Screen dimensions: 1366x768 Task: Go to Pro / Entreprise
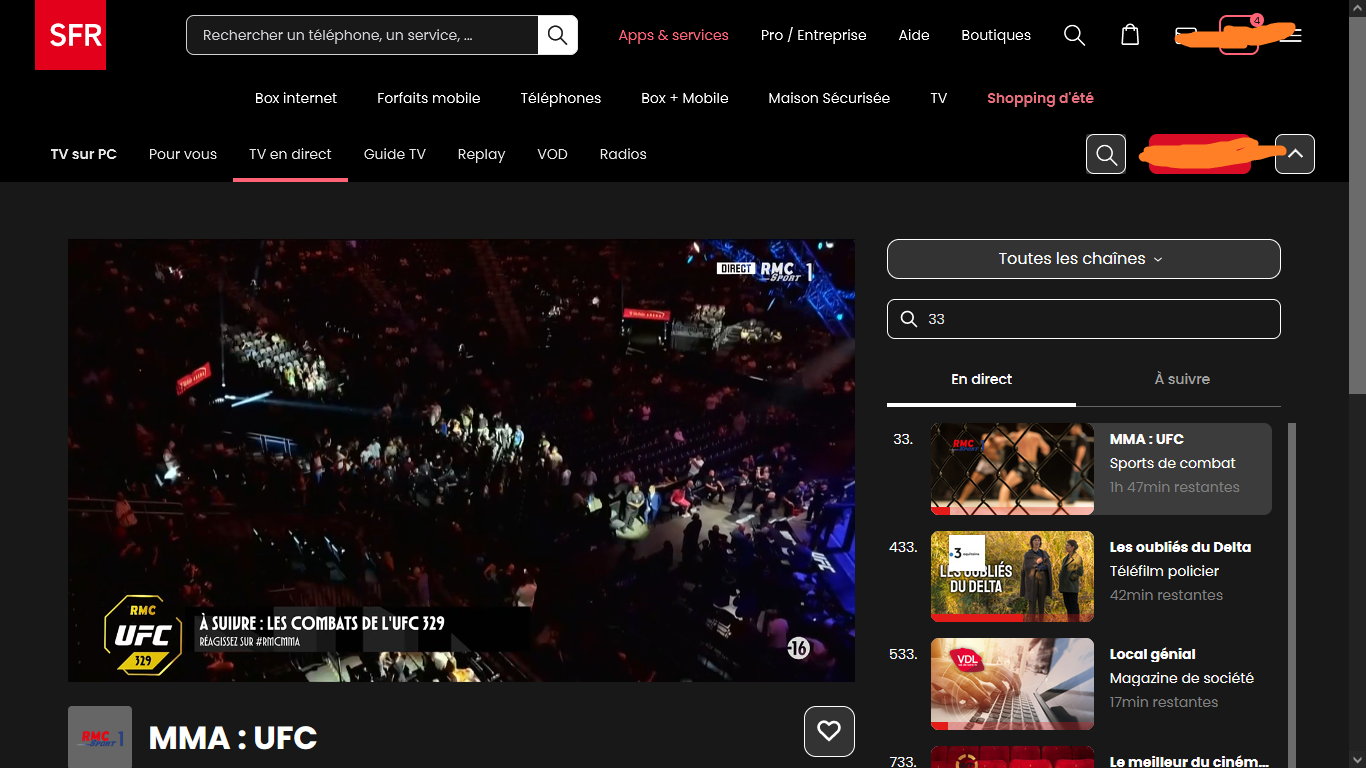[814, 35]
